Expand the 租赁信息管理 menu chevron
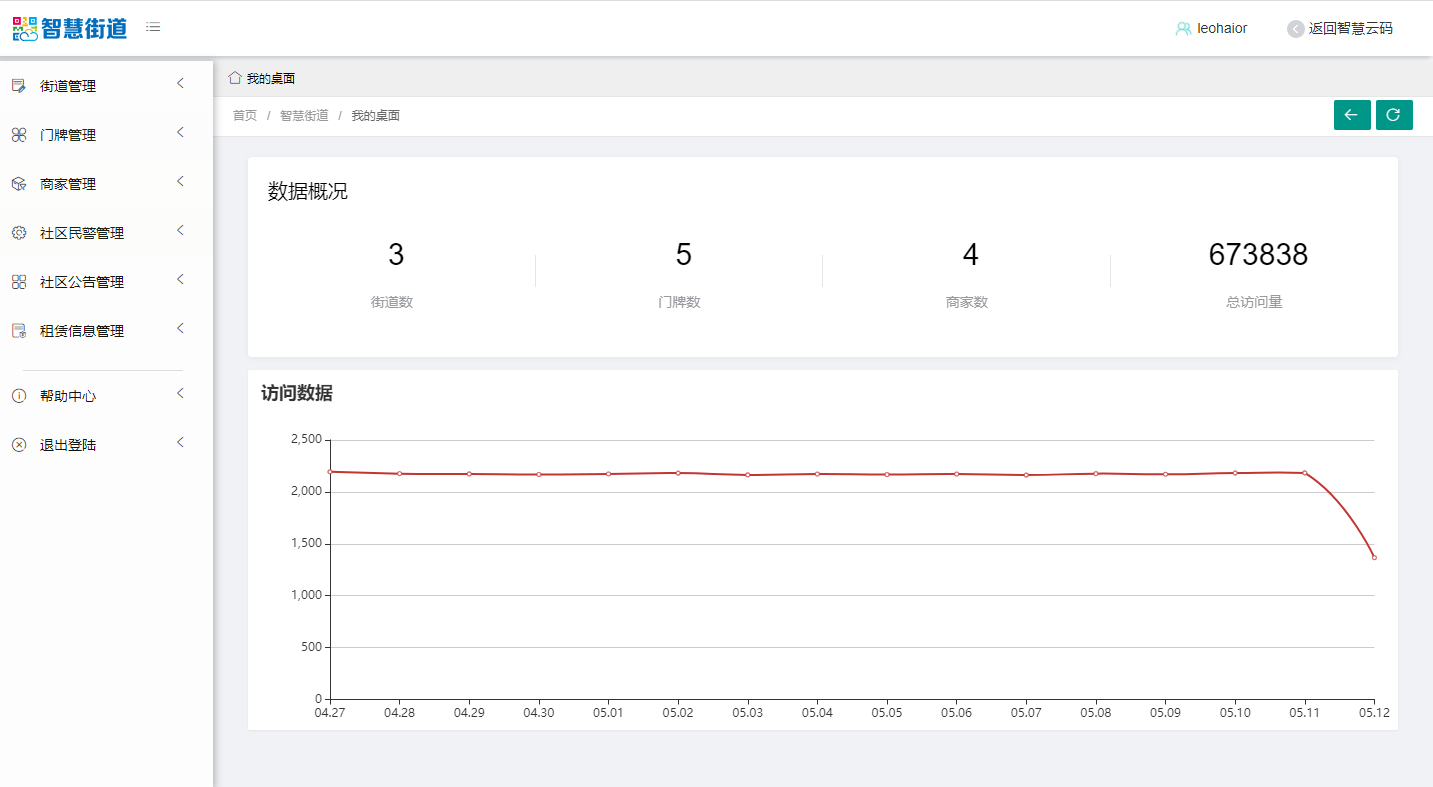The width and height of the screenshot is (1433, 787). [180, 329]
